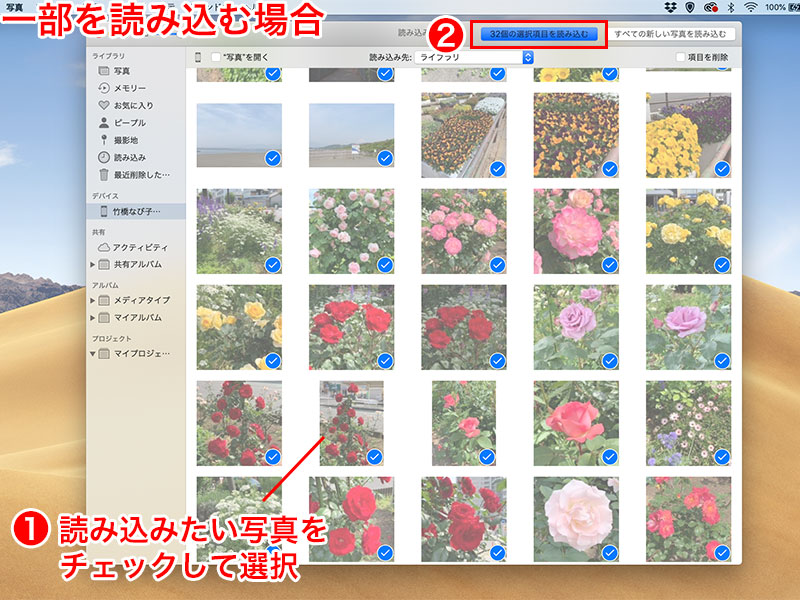The width and height of the screenshot is (800, 600).
Task: Open Creative Cloud menu bar icon
Action: [x=711, y=7]
